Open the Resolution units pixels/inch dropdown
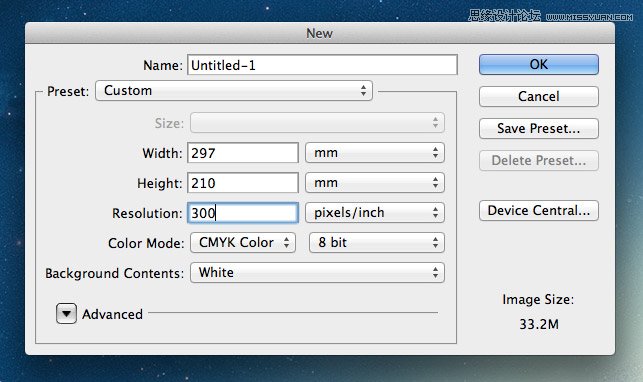Viewport: 643px width, 382px height. pos(375,213)
